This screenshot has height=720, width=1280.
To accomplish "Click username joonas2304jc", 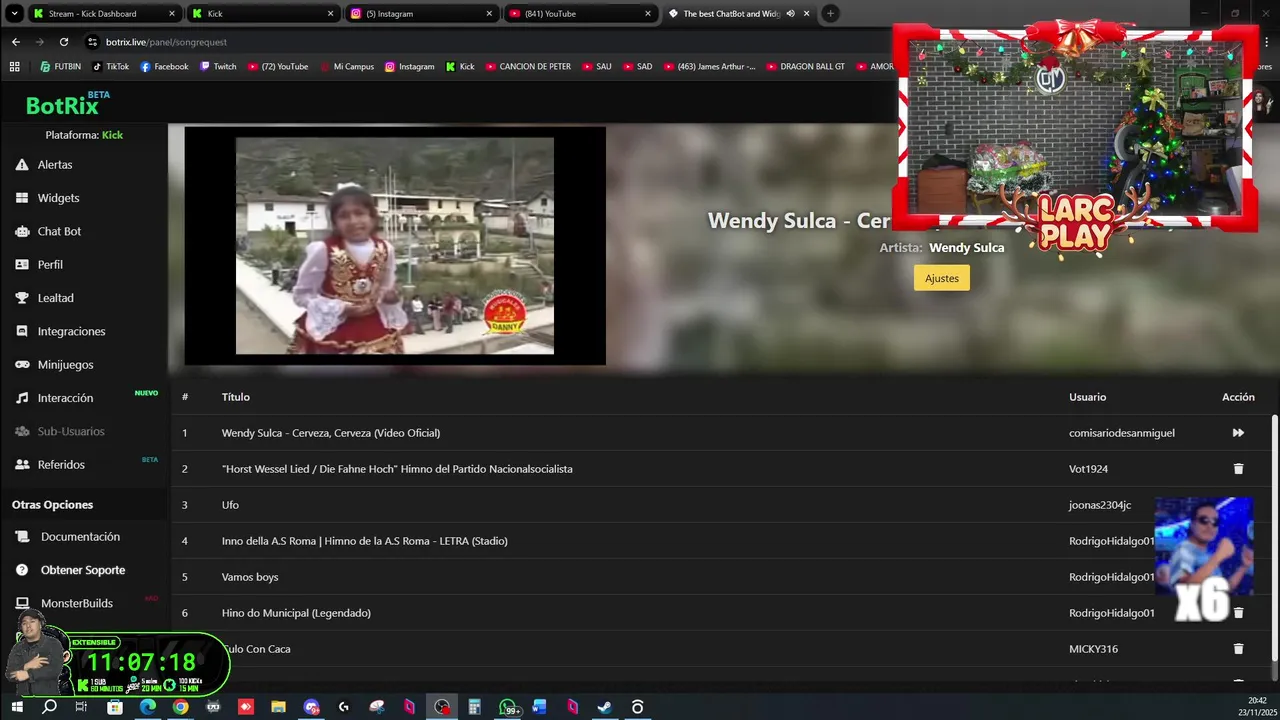I will (x=1100, y=505).
